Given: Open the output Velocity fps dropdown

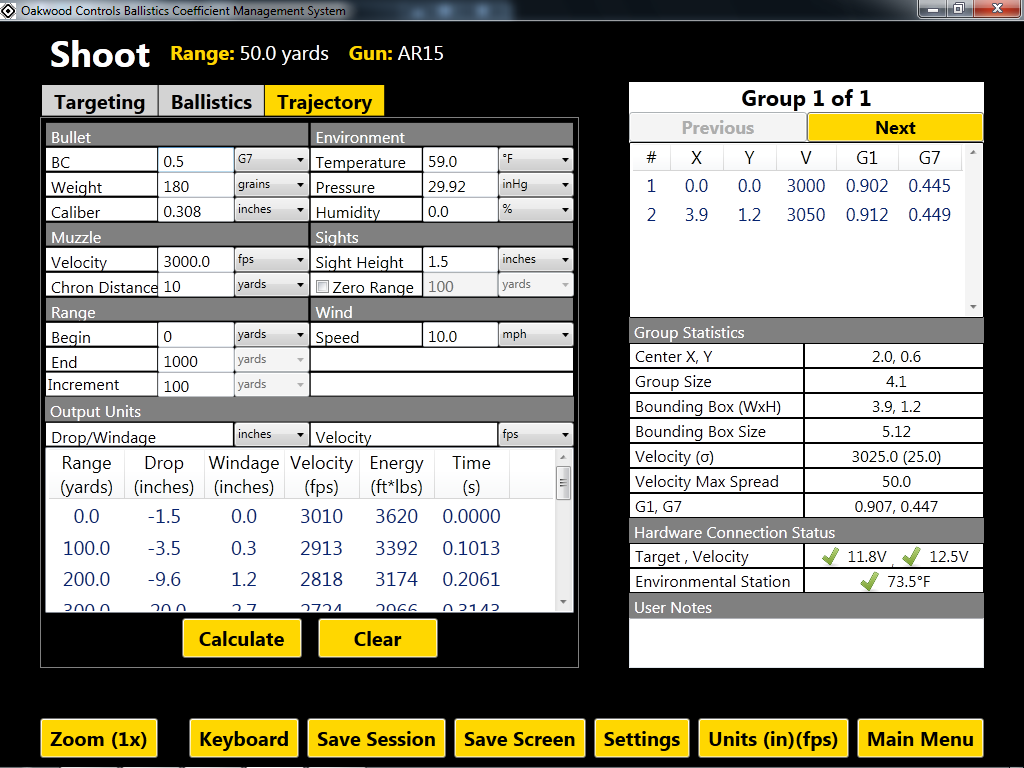Looking at the screenshot, I should (536, 435).
